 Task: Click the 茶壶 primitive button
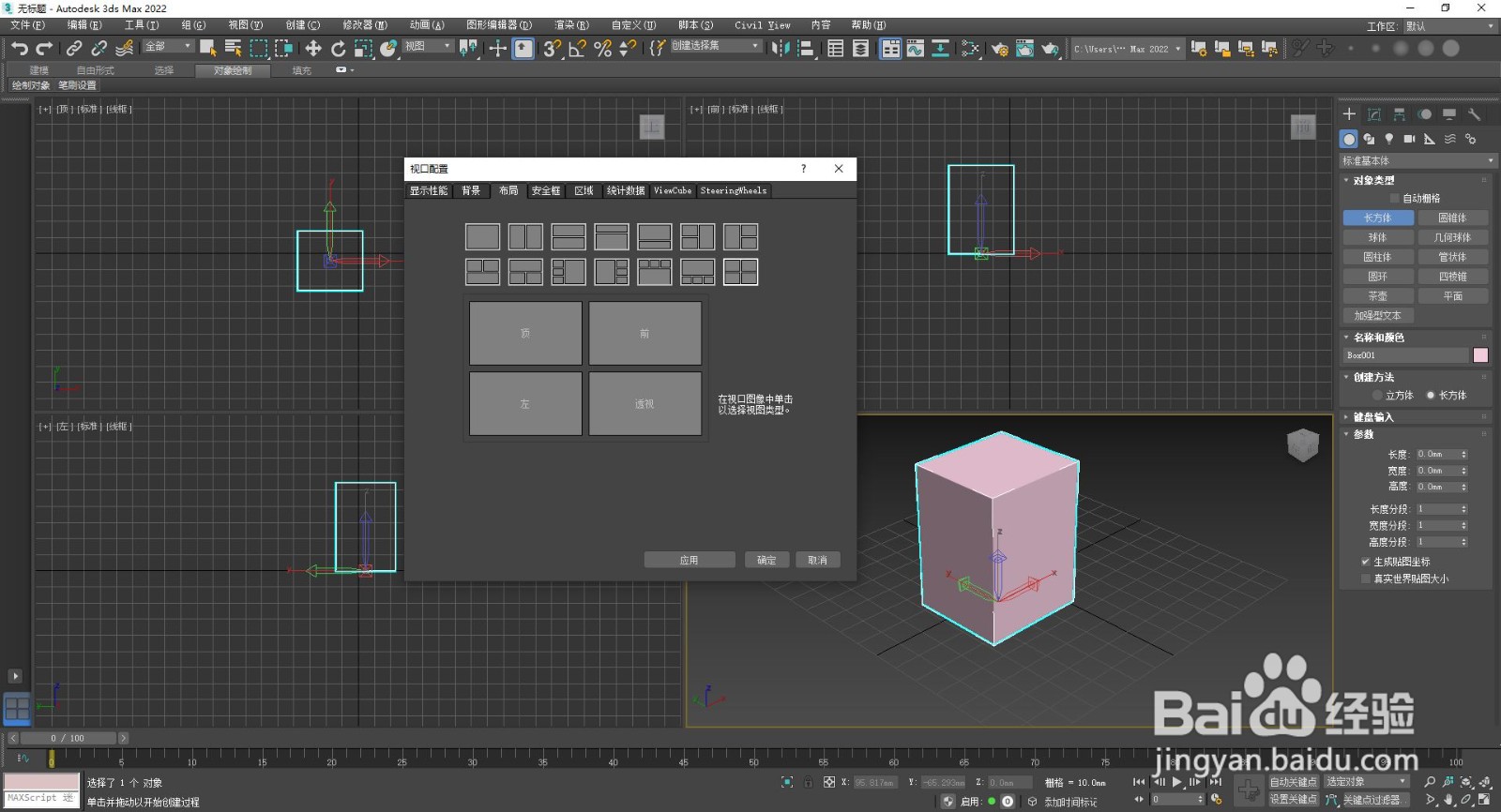point(1377,296)
